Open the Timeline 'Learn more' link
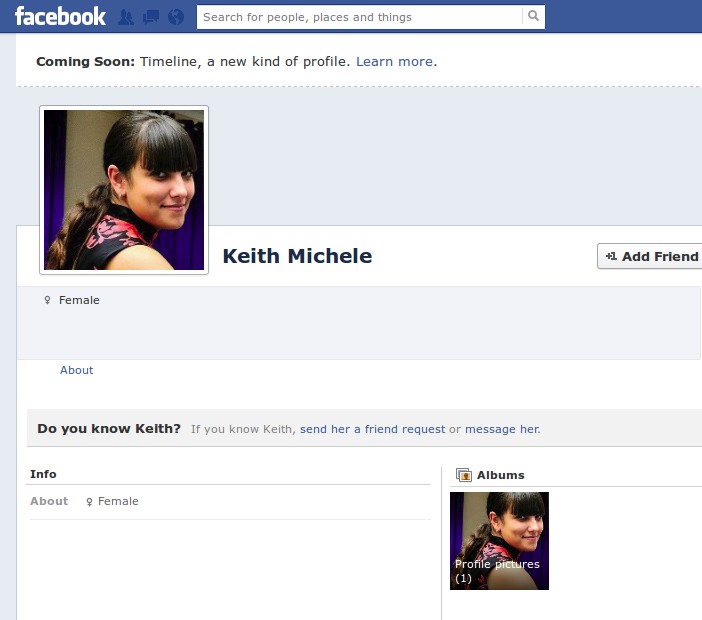The height and width of the screenshot is (620, 702). tap(394, 61)
